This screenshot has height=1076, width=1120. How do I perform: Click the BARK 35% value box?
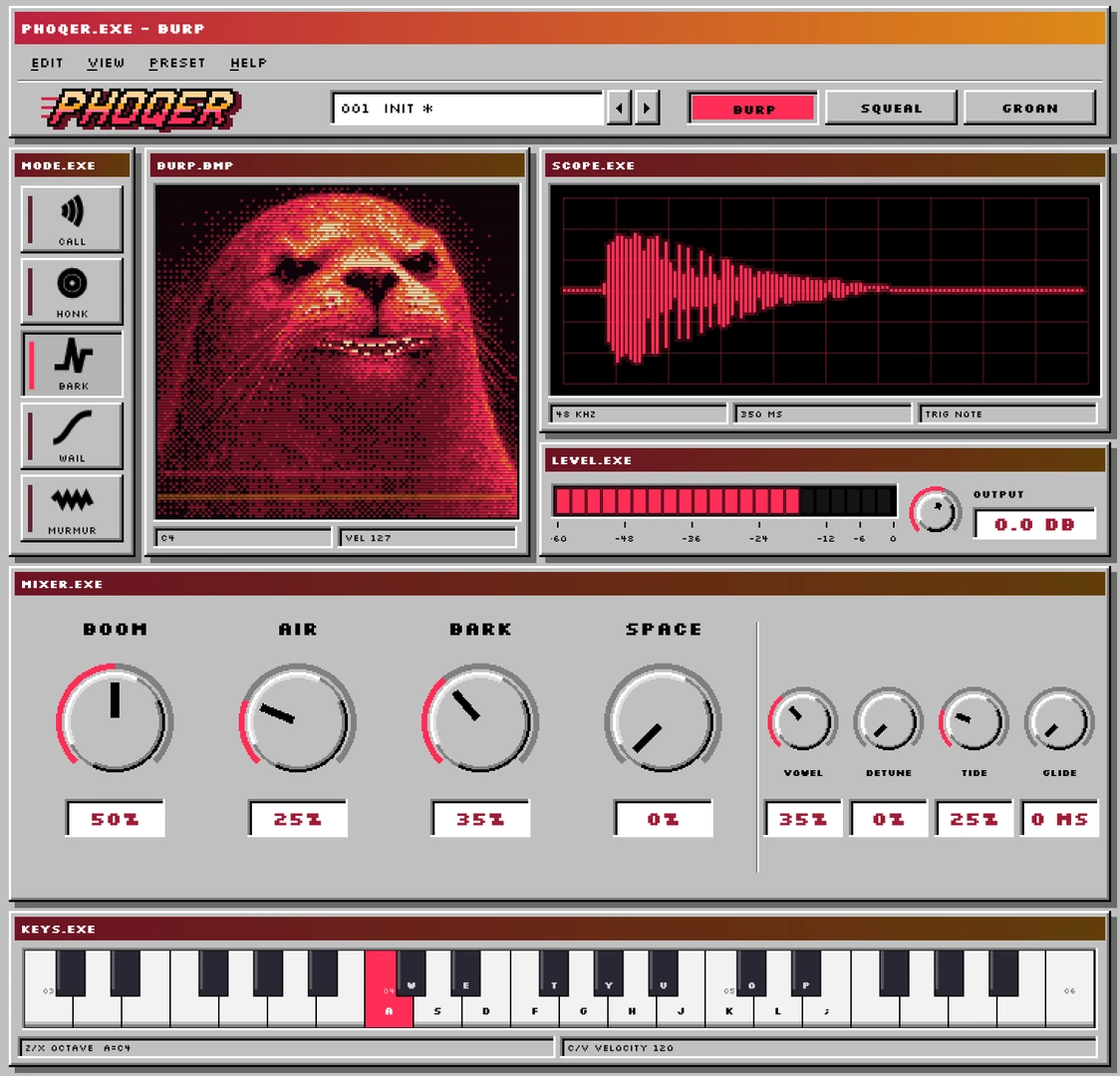480,818
